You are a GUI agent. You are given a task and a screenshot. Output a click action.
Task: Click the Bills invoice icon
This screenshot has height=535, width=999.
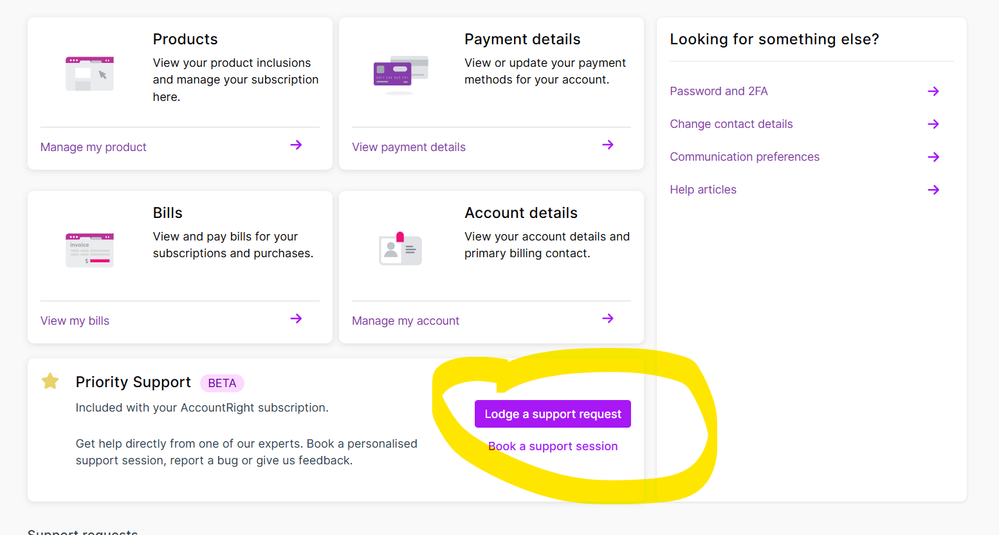[90, 249]
